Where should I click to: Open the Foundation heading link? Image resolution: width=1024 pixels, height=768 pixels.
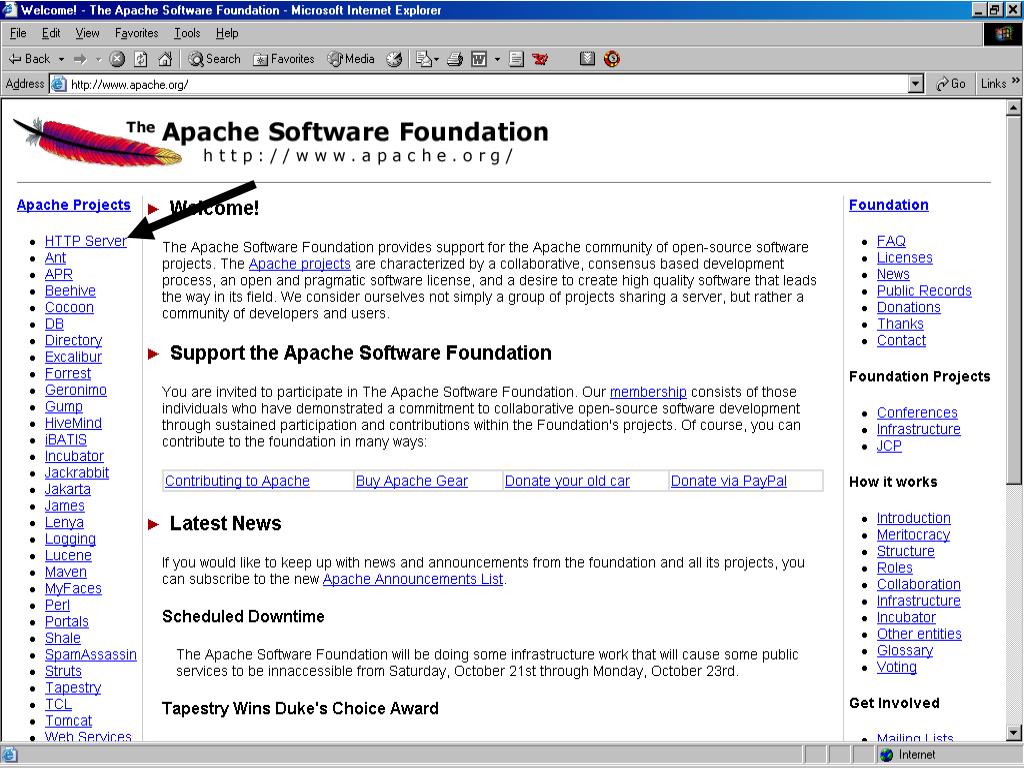coord(888,205)
